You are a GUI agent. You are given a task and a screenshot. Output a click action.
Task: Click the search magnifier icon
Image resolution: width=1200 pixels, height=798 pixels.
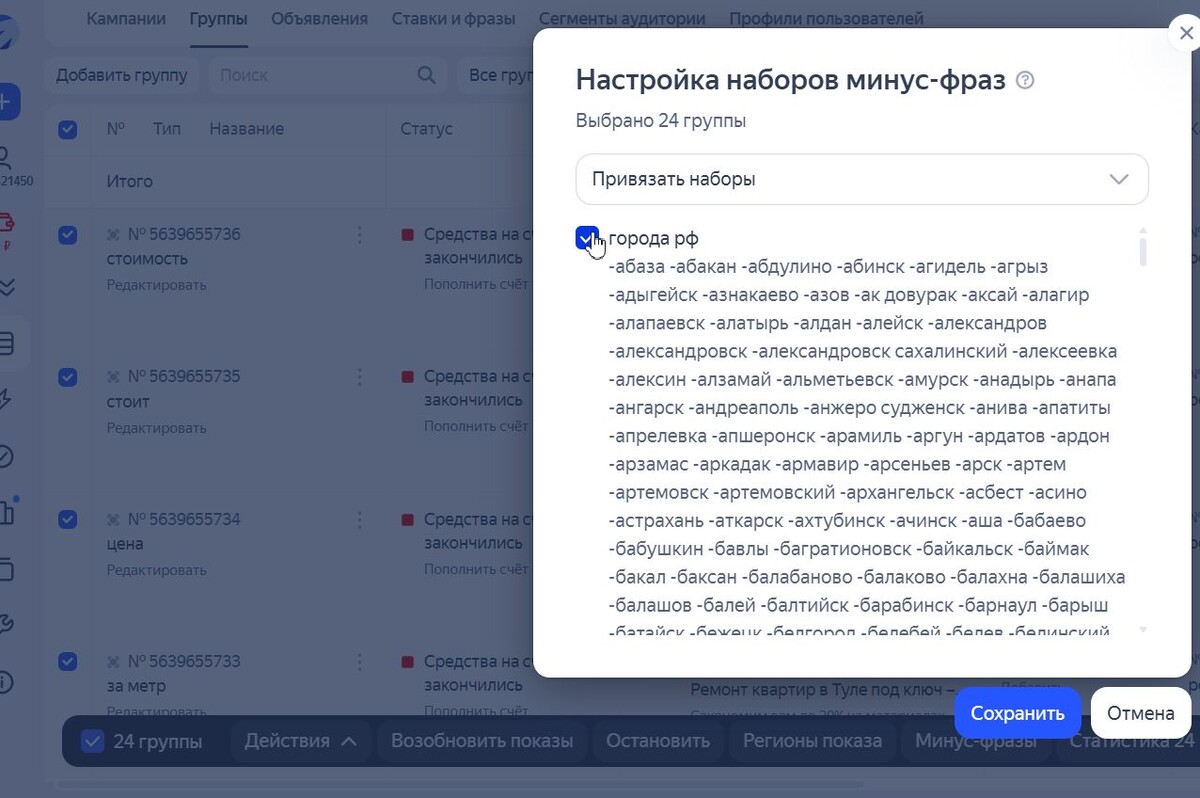pos(426,75)
